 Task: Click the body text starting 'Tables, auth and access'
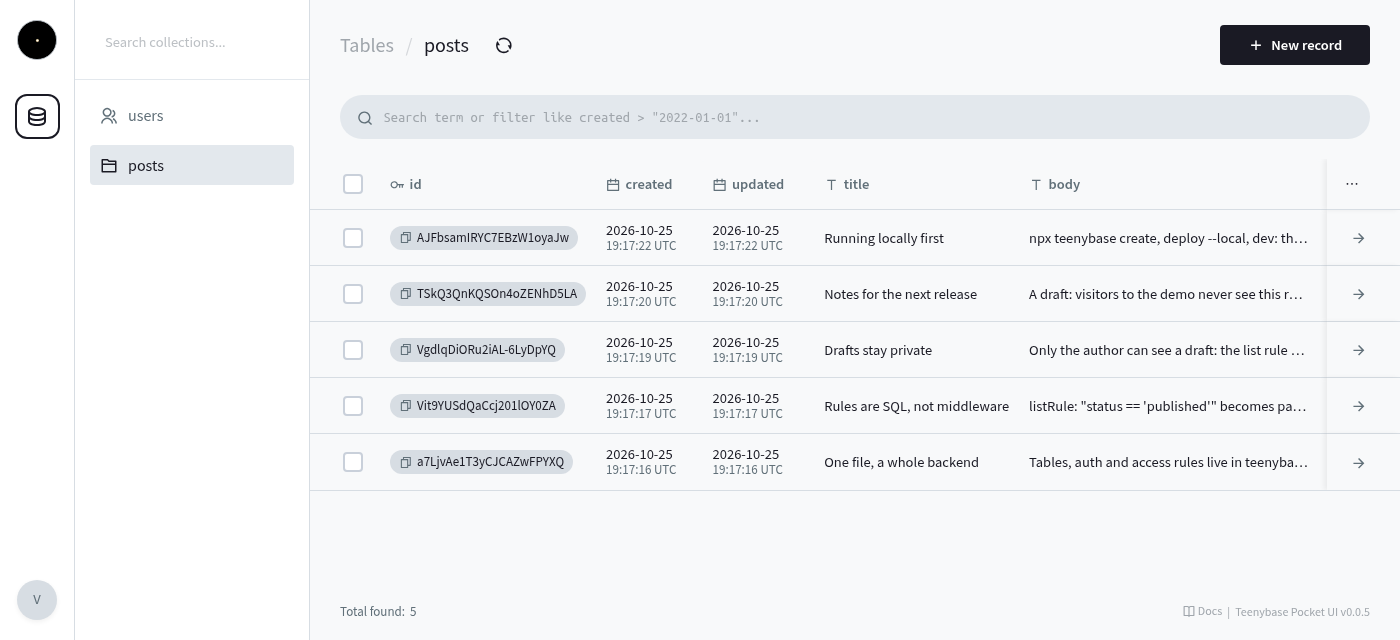(1168, 462)
